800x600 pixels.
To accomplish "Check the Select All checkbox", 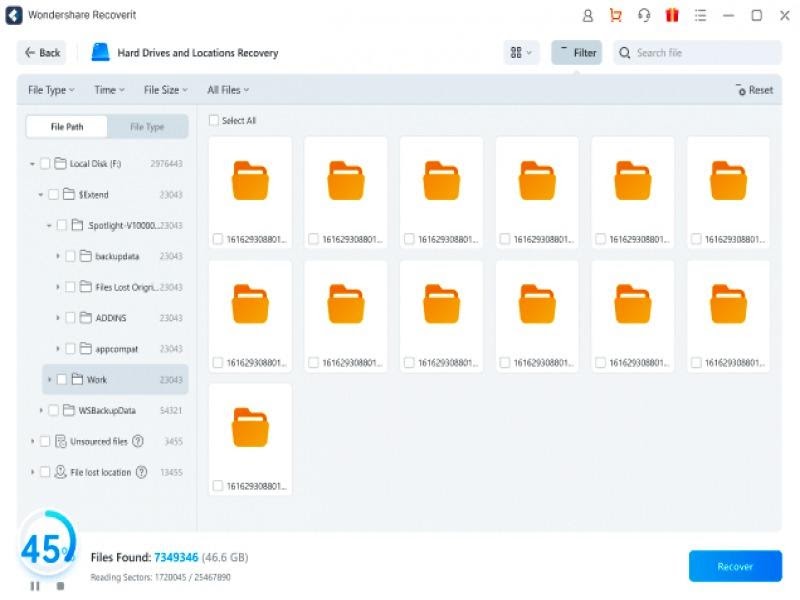I will click(214, 120).
